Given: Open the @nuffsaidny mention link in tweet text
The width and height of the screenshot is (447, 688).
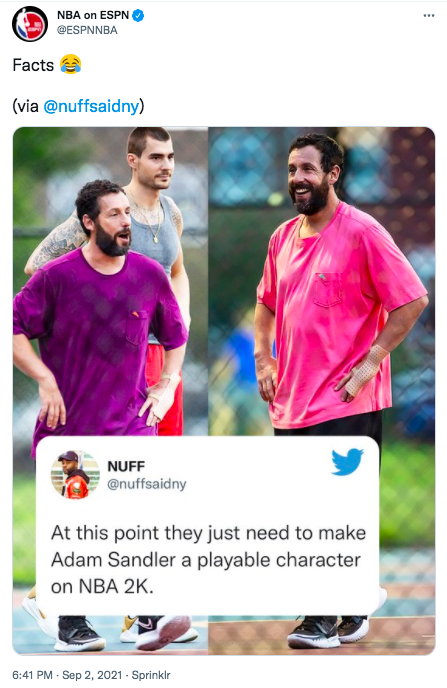Looking at the screenshot, I should tap(91, 106).
